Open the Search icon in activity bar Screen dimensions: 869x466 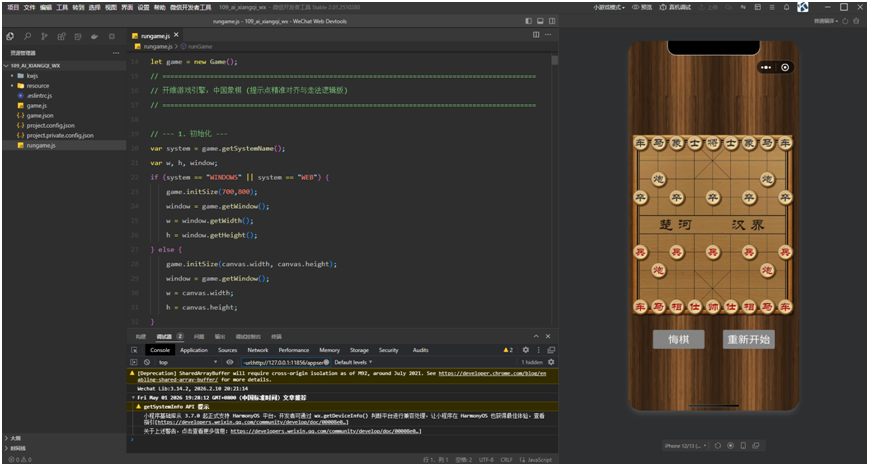[27, 36]
